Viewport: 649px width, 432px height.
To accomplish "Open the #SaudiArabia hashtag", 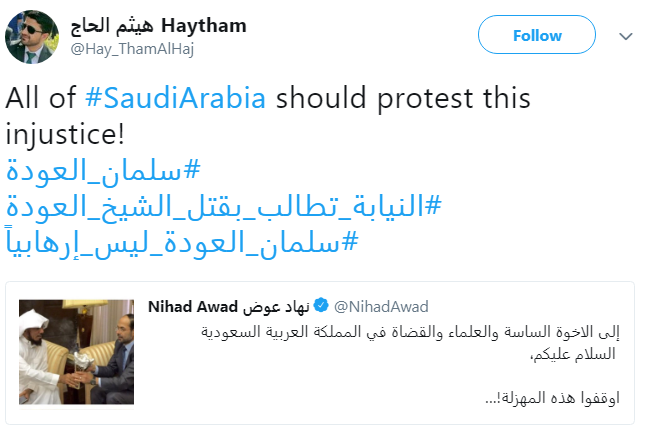I will pyautogui.click(x=176, y=100).
